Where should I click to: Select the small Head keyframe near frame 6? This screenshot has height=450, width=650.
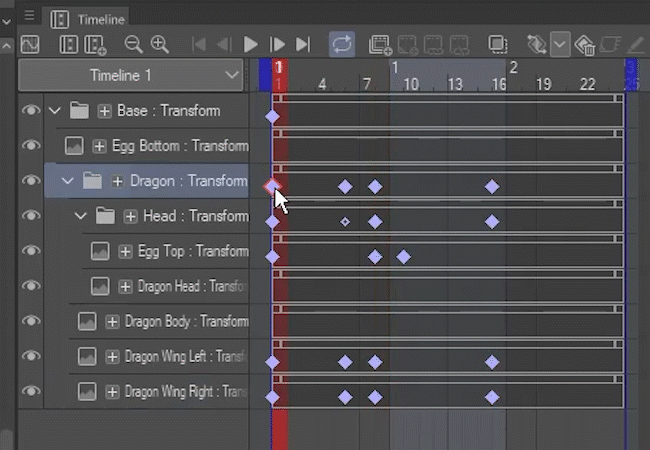pos(345,222)
